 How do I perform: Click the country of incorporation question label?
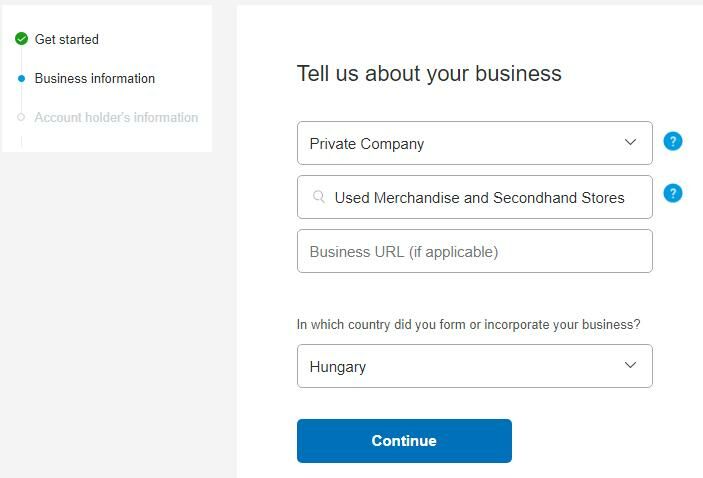coord(468,324)
